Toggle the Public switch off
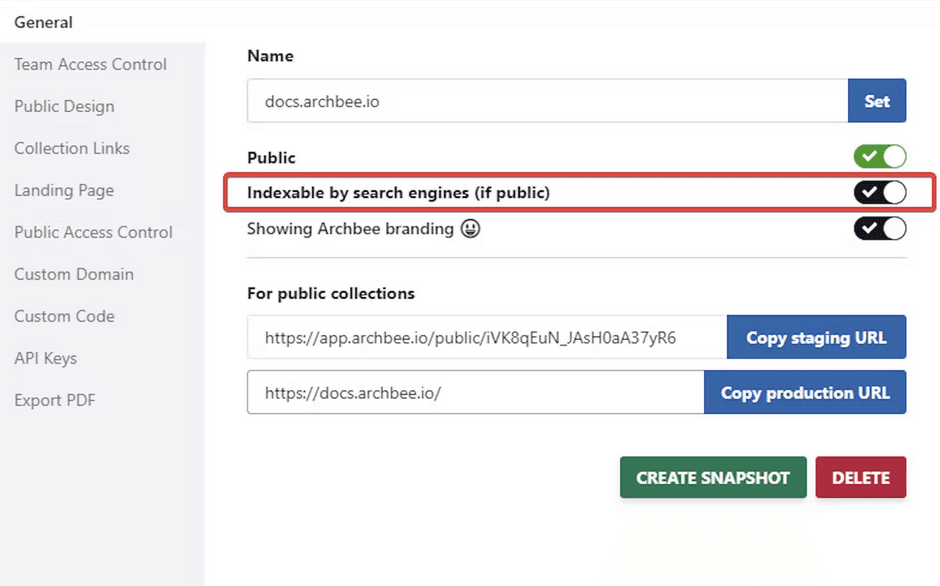Image resolution: width=940 pixels, height=586 pixels. coord(879,157)
